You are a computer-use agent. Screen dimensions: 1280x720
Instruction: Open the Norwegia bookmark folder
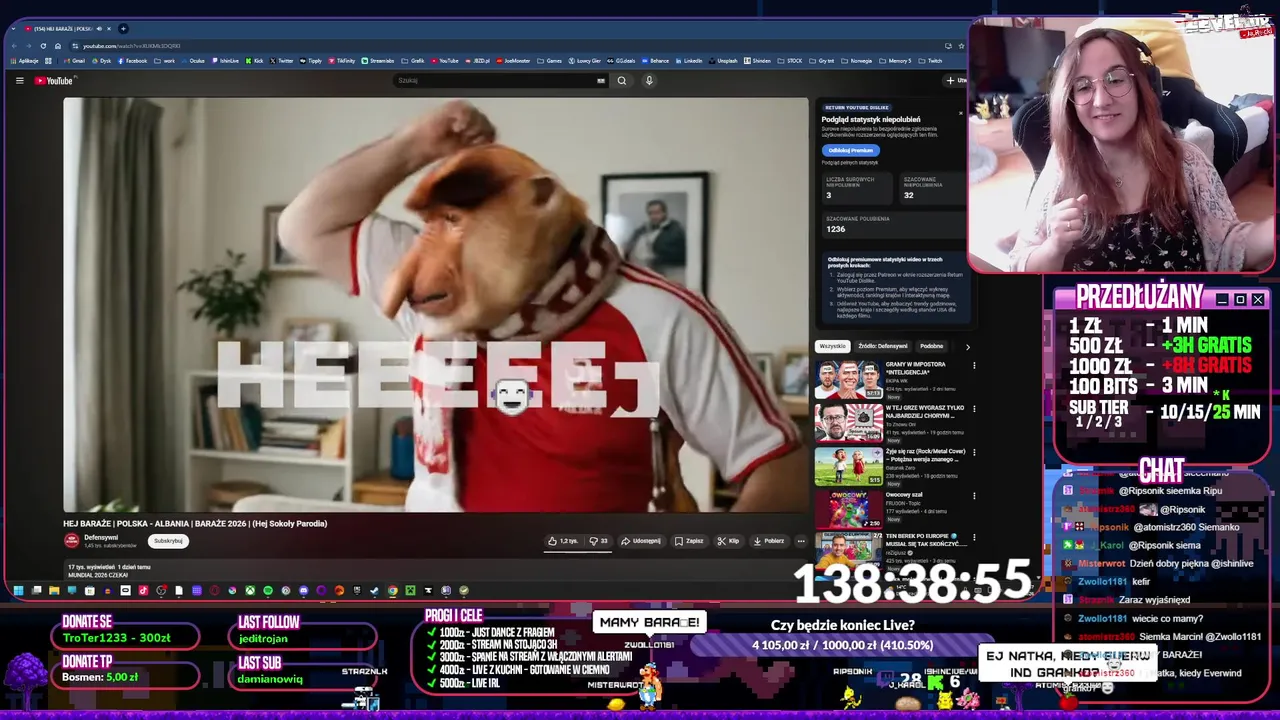coord(856,61)
